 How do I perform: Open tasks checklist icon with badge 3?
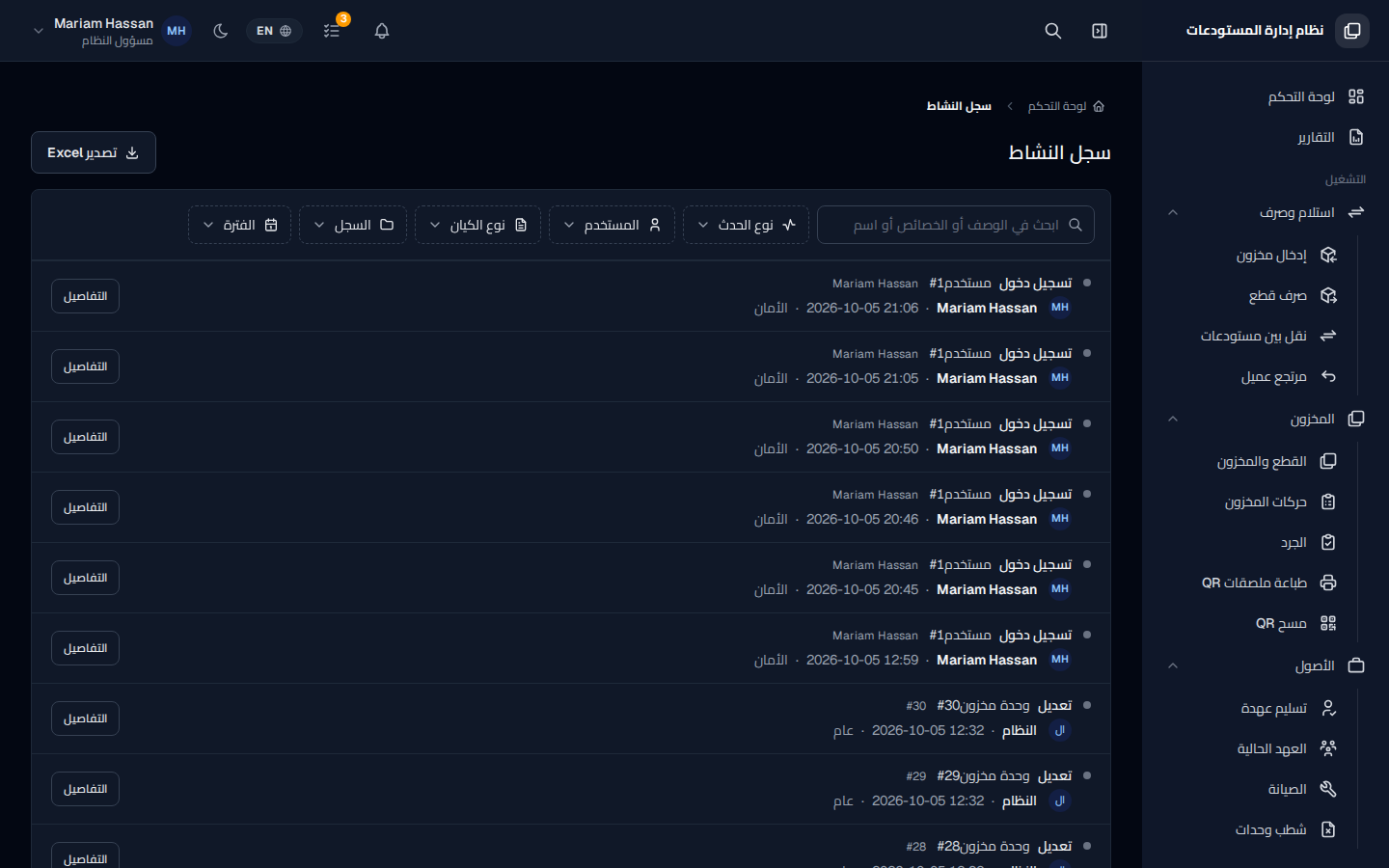pos(332,31)
